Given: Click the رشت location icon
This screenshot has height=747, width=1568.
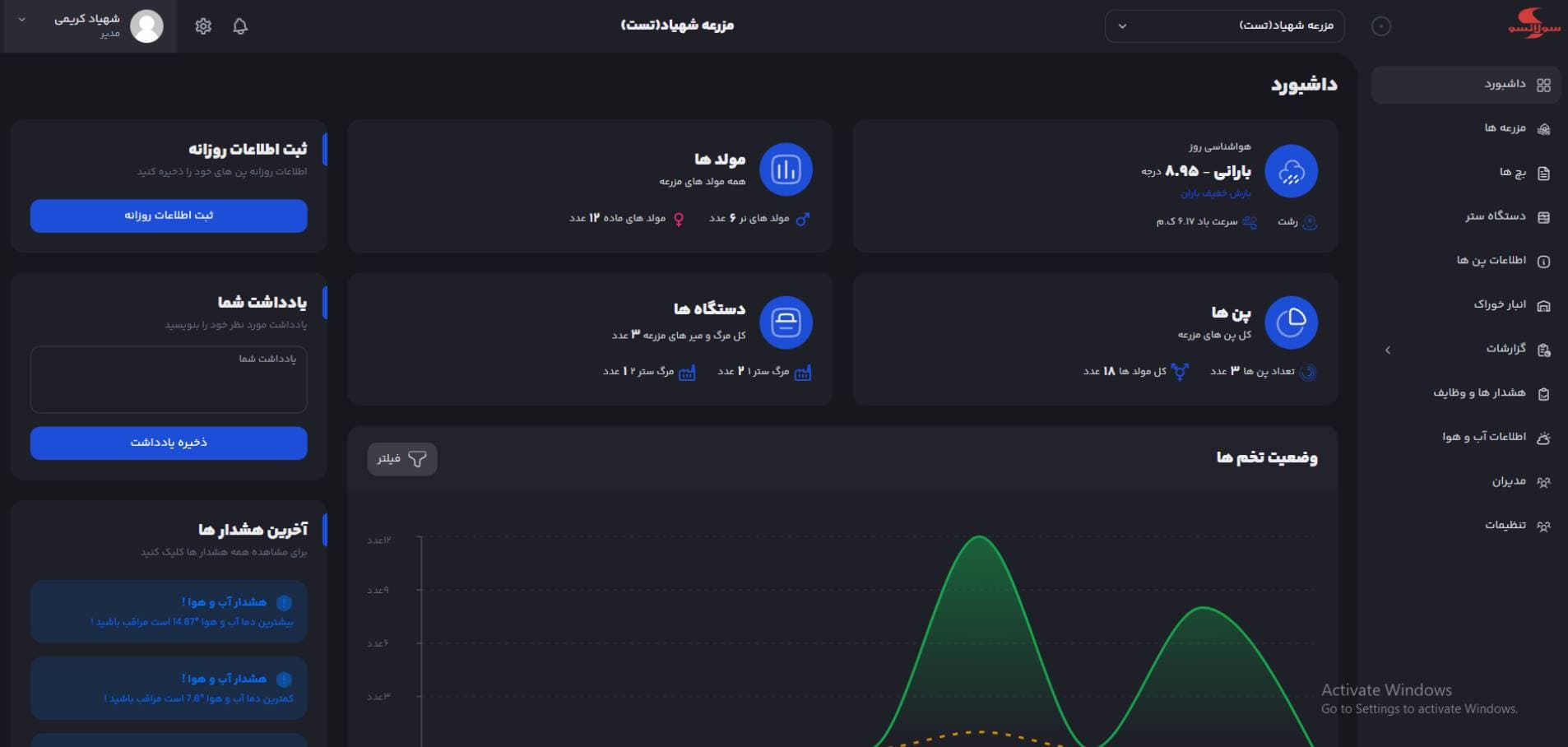Looking at the screenshot, I should (1311, 222).
